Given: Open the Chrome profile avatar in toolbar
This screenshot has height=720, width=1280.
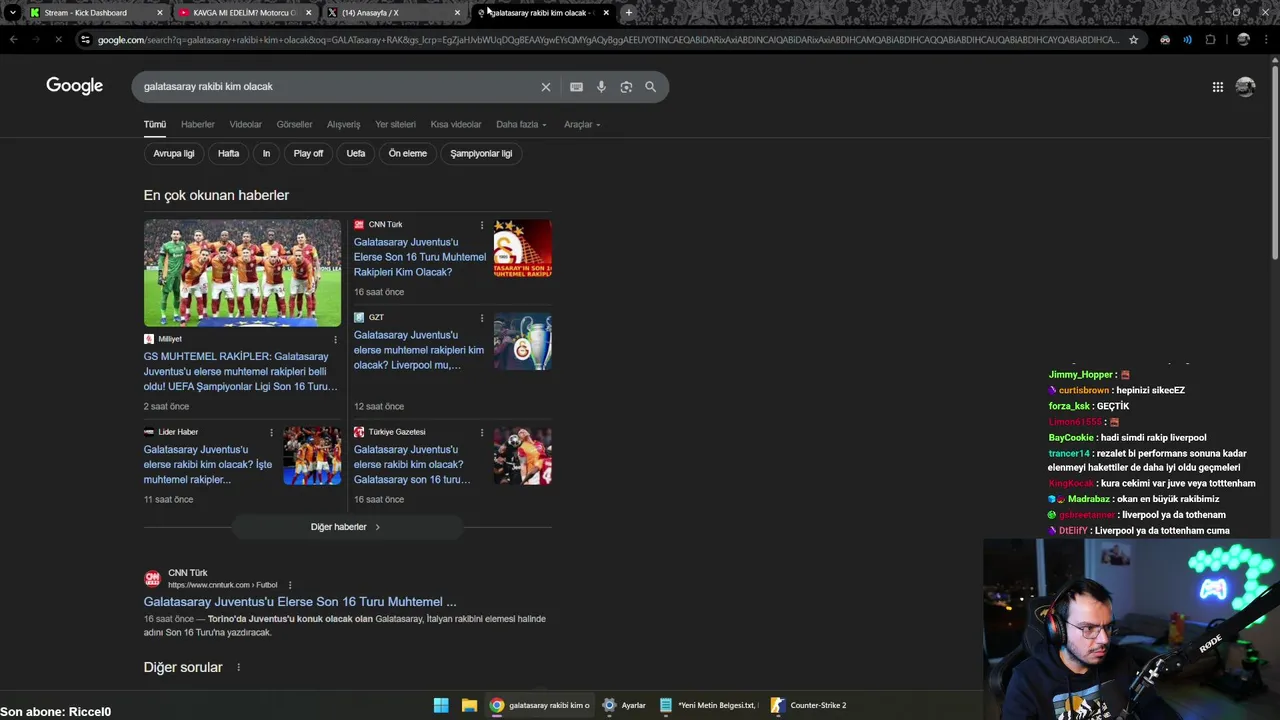Looking at the screenshot, I should 1243,40.
